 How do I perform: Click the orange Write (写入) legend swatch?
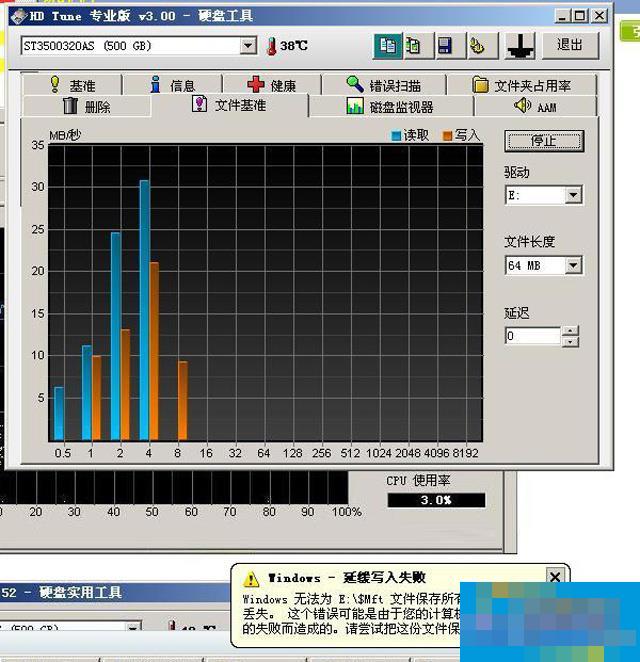click(x=447, y=136)
